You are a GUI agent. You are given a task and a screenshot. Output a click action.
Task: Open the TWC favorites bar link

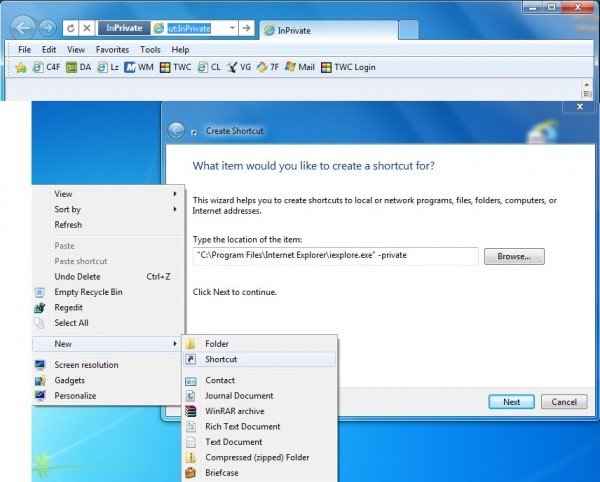coord(175,67)
